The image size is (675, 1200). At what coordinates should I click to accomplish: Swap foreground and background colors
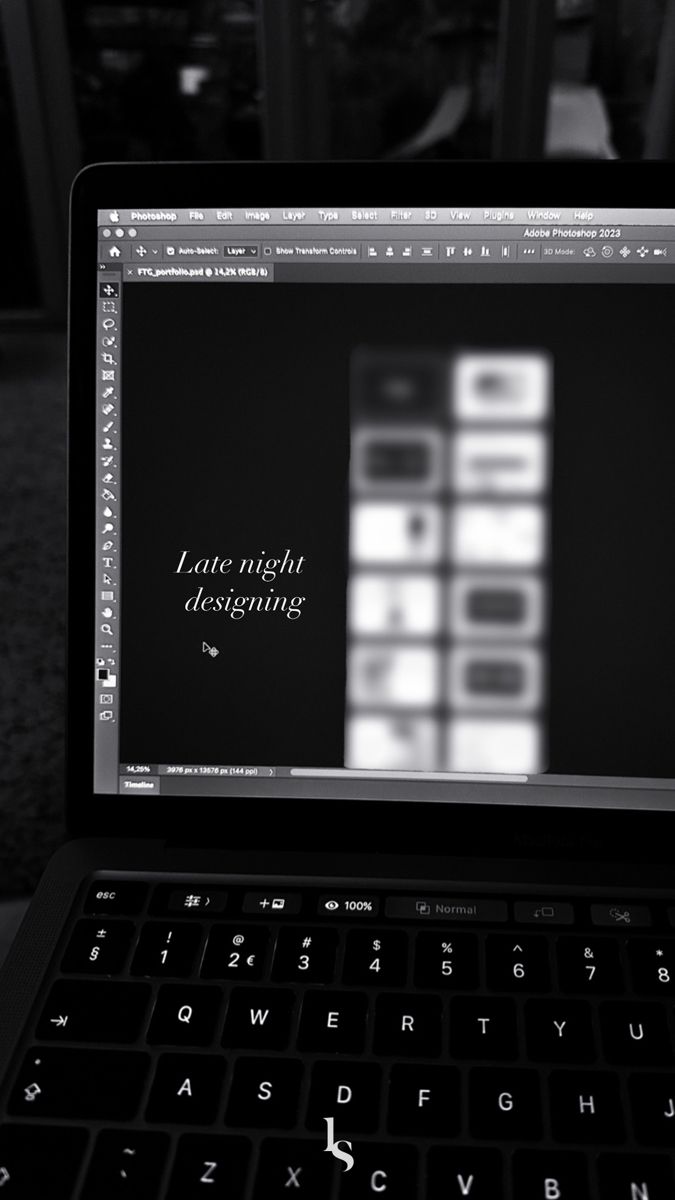[x=112, y=662]
